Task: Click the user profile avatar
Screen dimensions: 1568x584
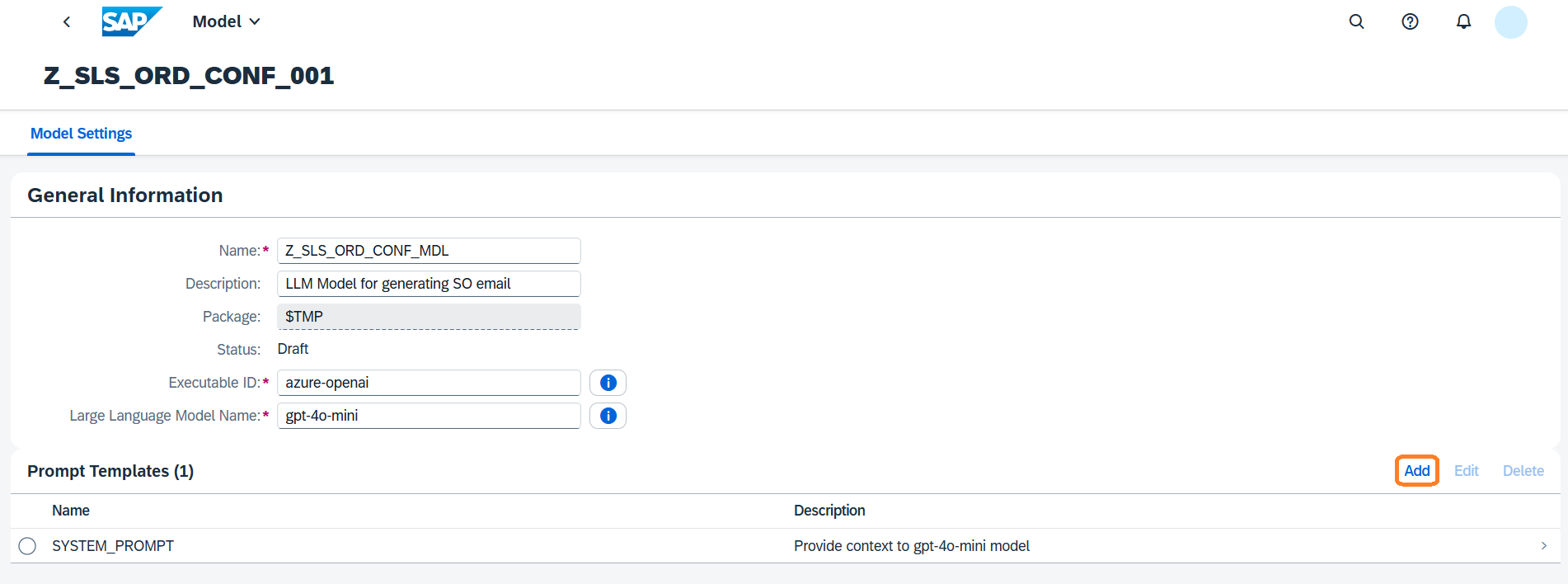Action: pyautogui.click(x=1510, y=22)
